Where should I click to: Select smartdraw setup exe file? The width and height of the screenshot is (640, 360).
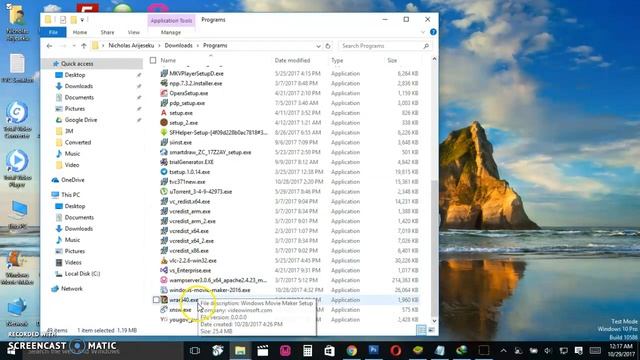[x=210, y=152]
